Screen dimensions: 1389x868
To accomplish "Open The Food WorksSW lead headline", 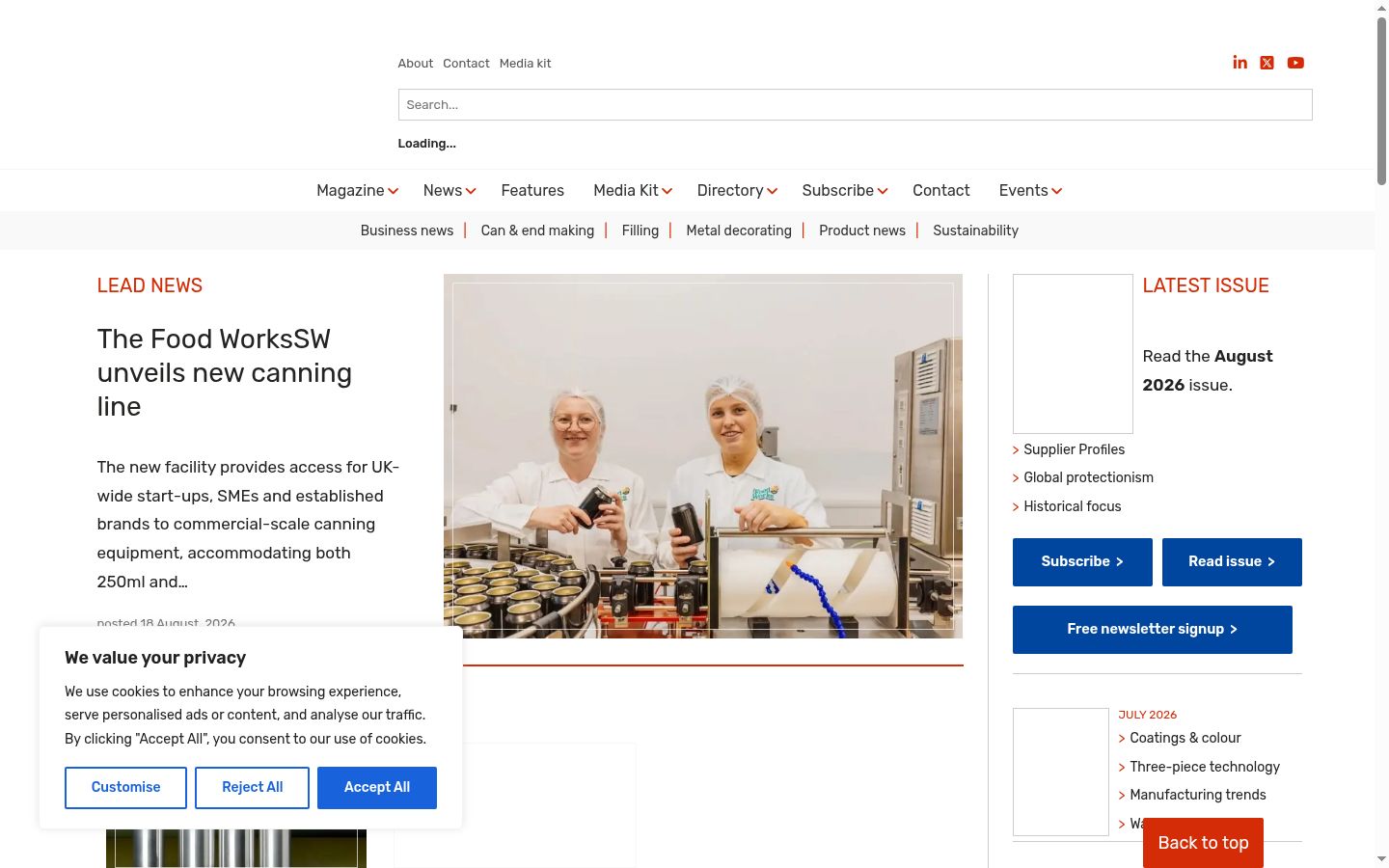I will [x=225, y=372].
